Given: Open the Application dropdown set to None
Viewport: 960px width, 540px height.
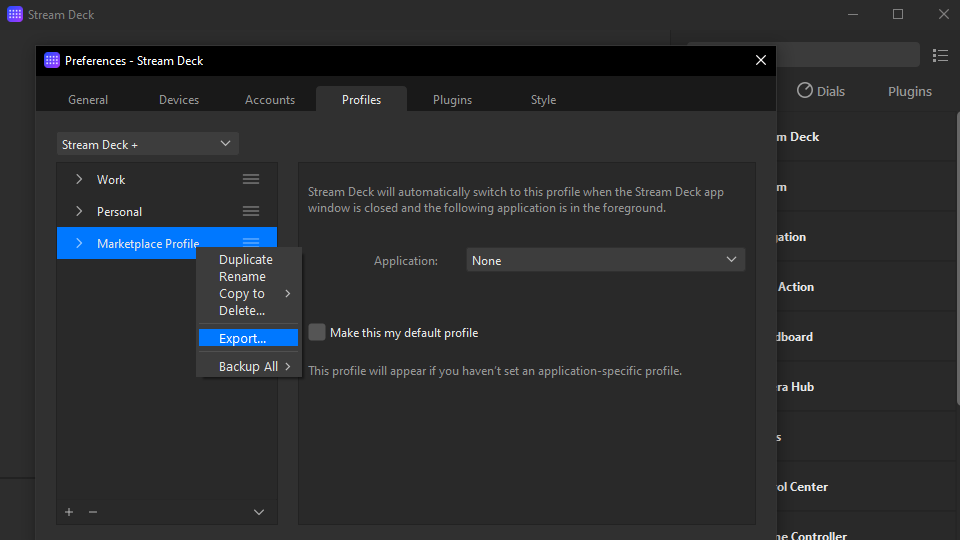Looking at the screenshot, I should (x=605, y=260).
